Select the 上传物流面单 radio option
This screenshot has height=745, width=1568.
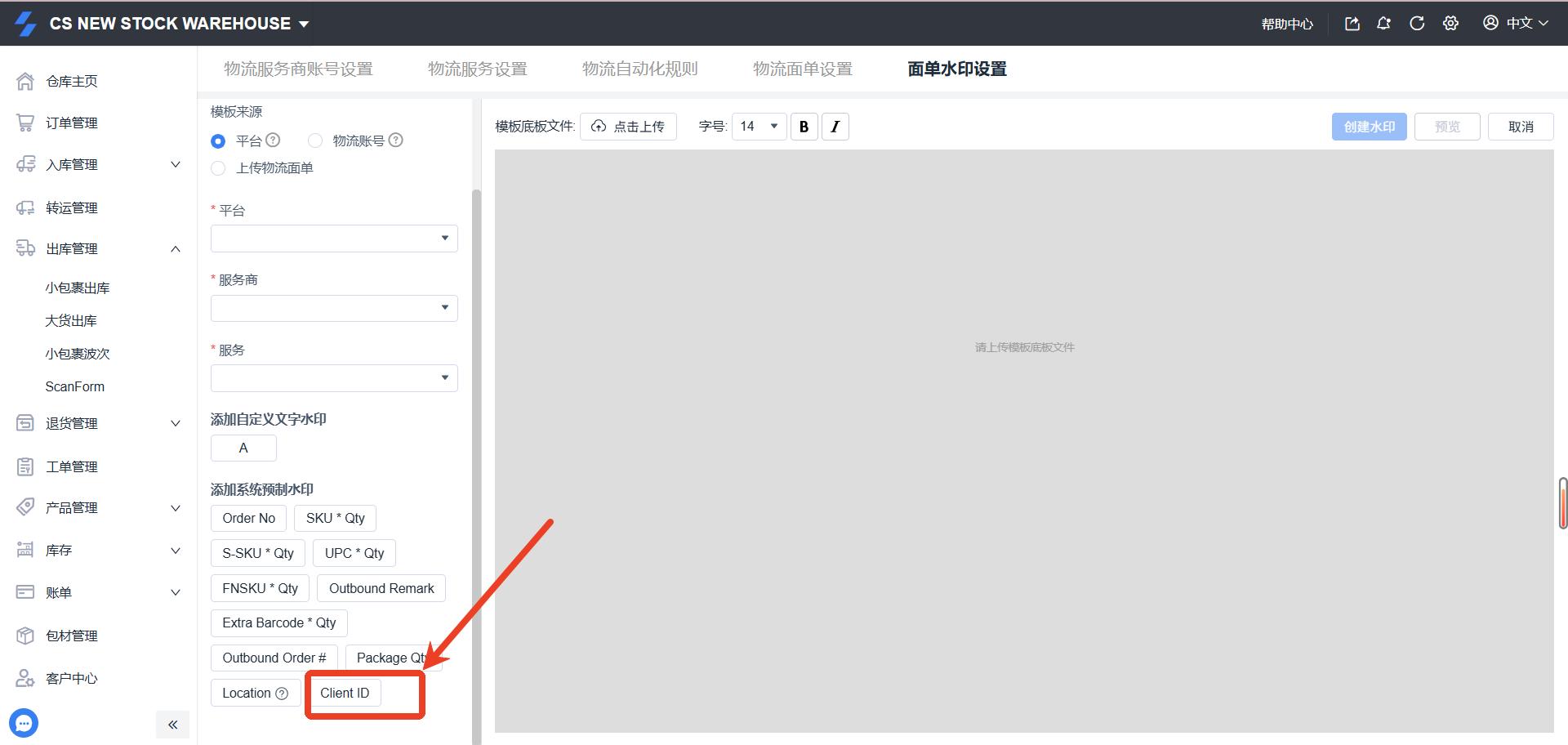pyautogui.click(x=218, y=168)
